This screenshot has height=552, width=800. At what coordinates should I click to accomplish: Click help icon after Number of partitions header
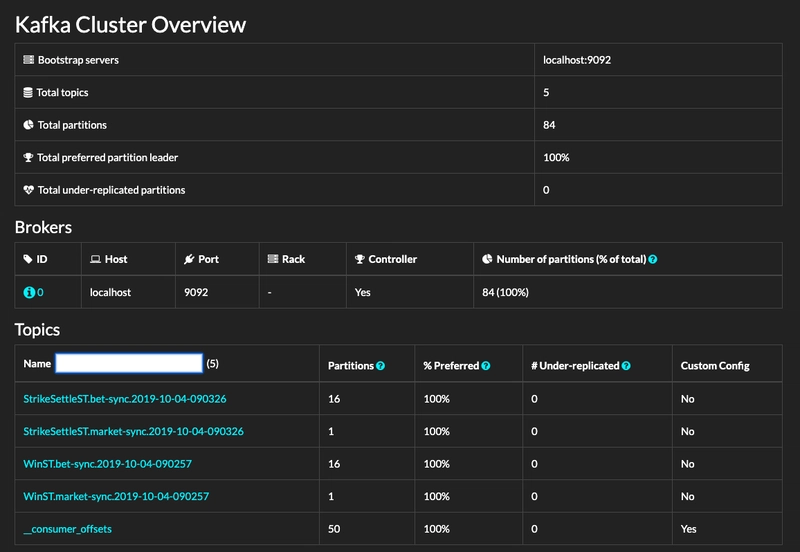[653, 260]
